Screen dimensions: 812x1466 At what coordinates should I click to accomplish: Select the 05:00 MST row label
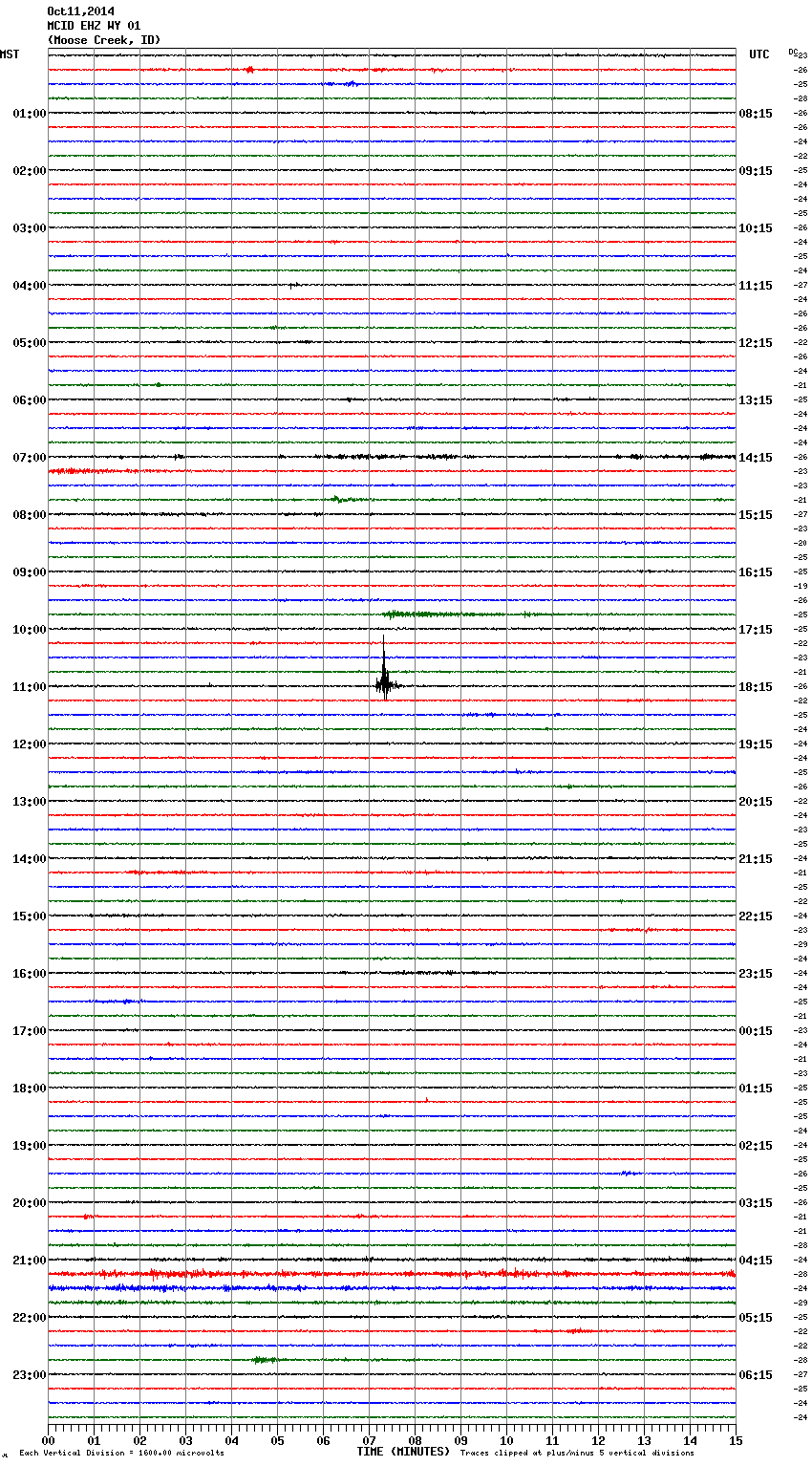(x=29, y=343)
